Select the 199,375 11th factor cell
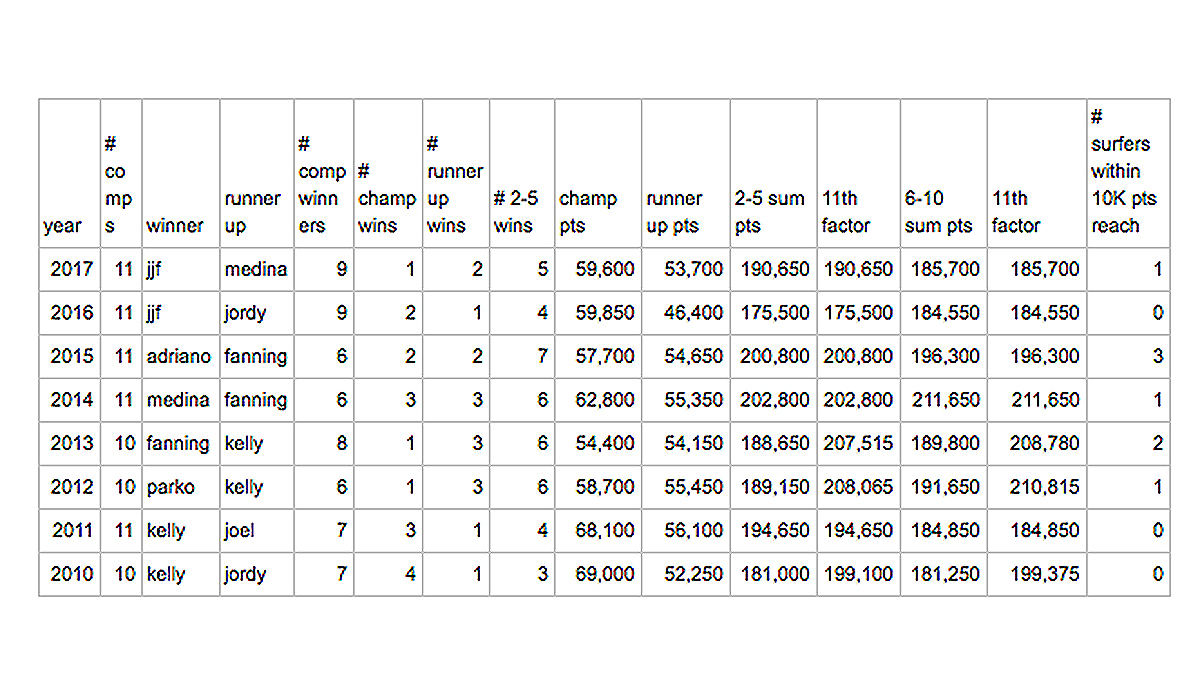 point(1037,574)
